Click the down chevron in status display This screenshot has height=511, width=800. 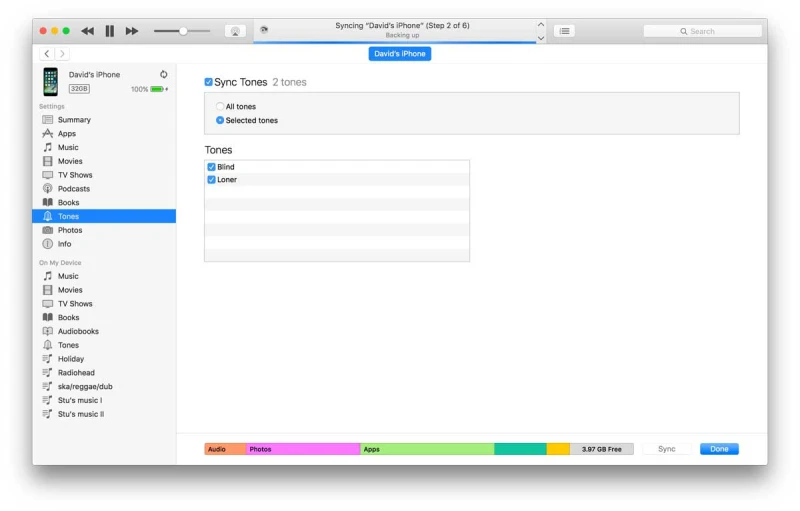pos(541,38)
